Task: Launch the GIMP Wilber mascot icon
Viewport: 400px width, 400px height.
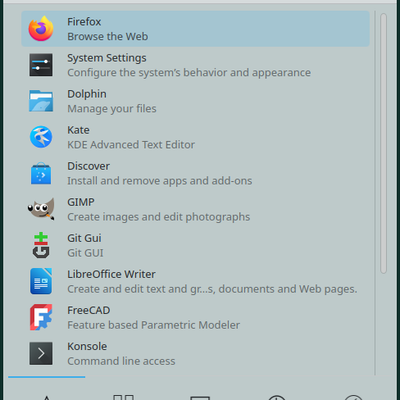Action: [x=41, y=209]
